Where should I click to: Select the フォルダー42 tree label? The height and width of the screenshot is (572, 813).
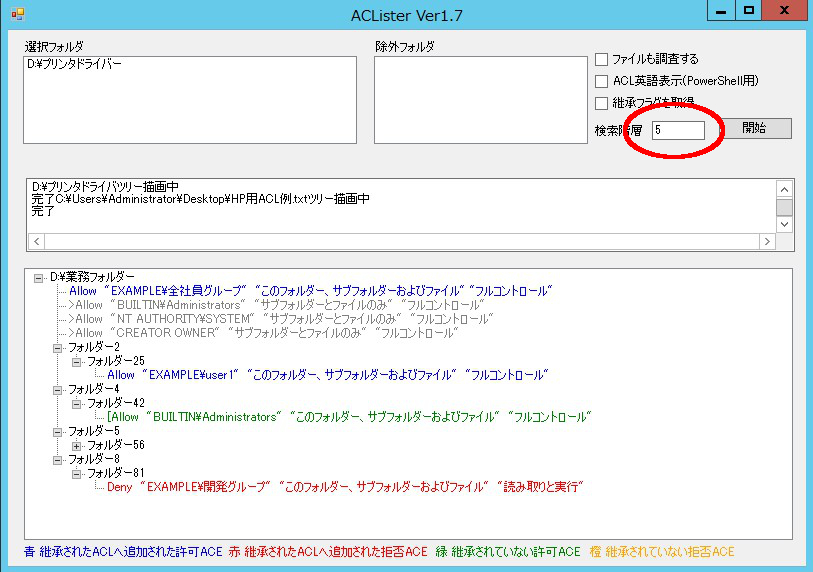(116, 403)
